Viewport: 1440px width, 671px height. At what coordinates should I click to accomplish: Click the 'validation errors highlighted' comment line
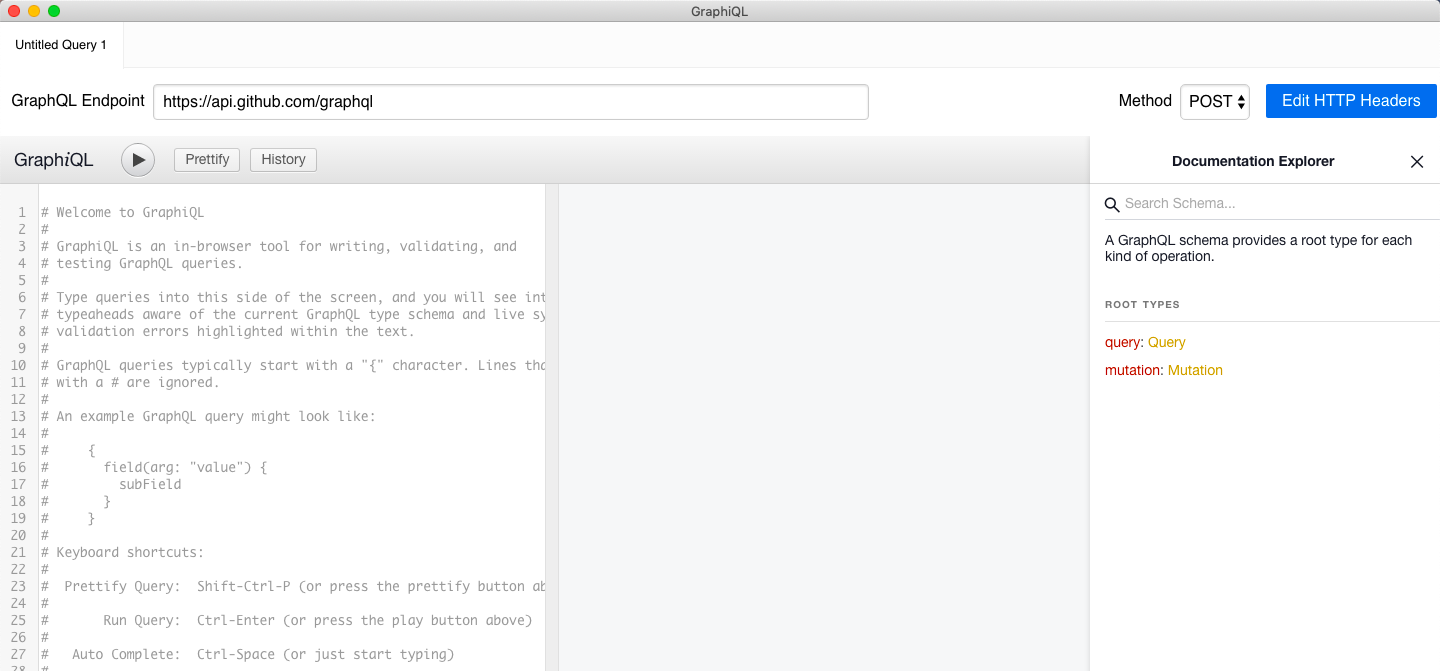(227, 331)
